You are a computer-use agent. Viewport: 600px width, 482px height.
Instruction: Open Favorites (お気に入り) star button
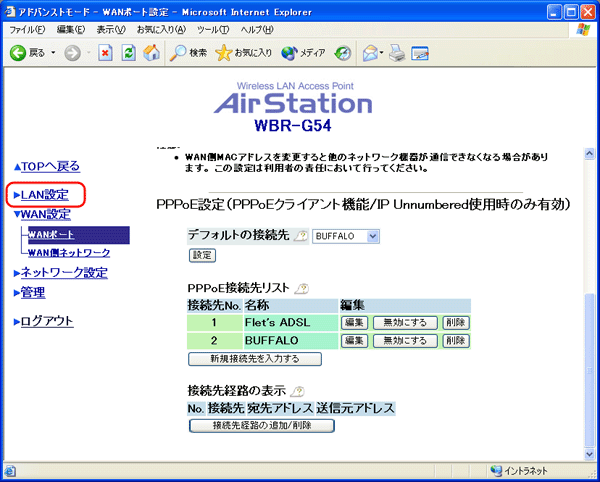(244, 53)
